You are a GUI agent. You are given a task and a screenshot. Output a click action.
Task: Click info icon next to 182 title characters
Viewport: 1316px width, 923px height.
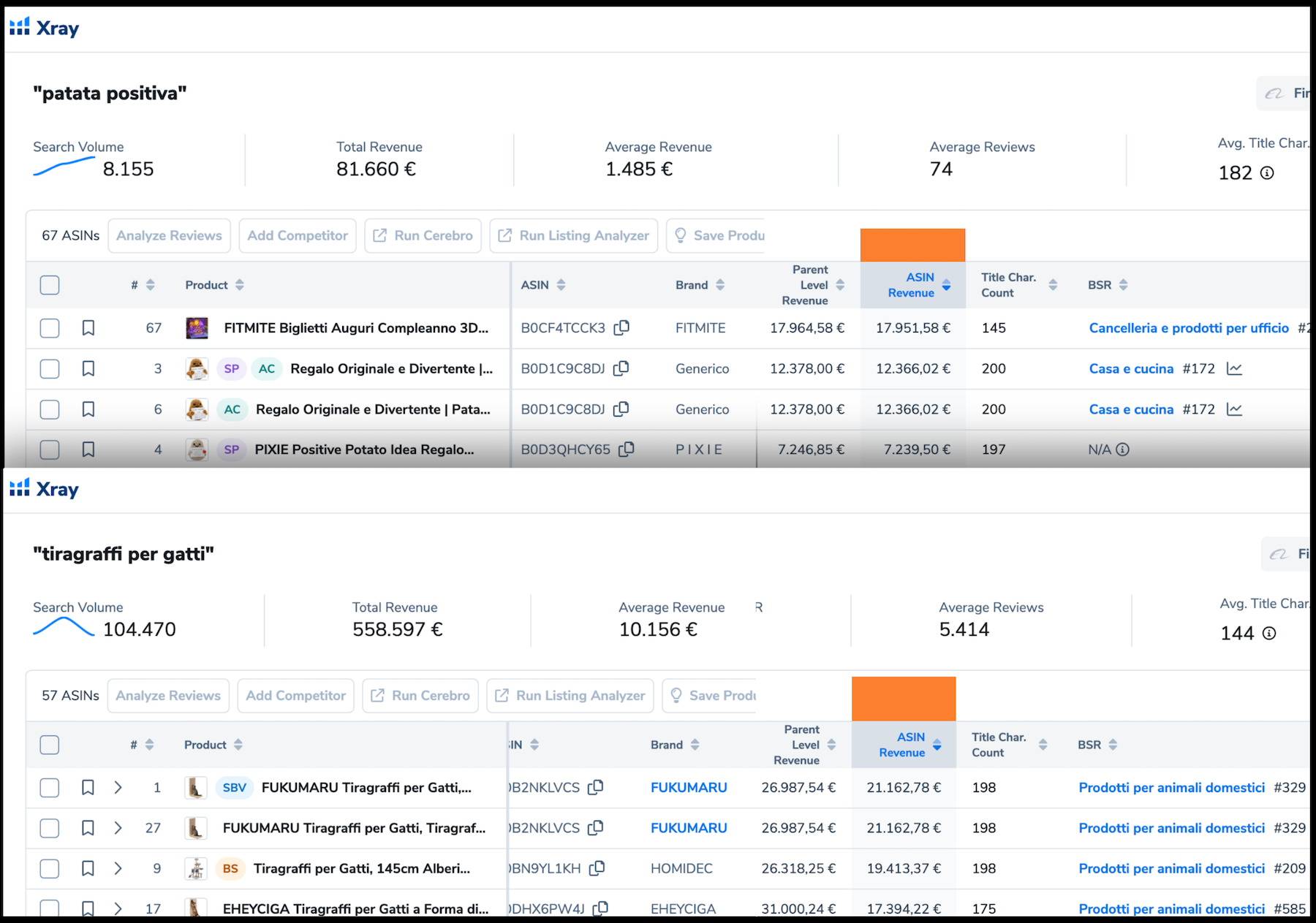coord(1267,173)
